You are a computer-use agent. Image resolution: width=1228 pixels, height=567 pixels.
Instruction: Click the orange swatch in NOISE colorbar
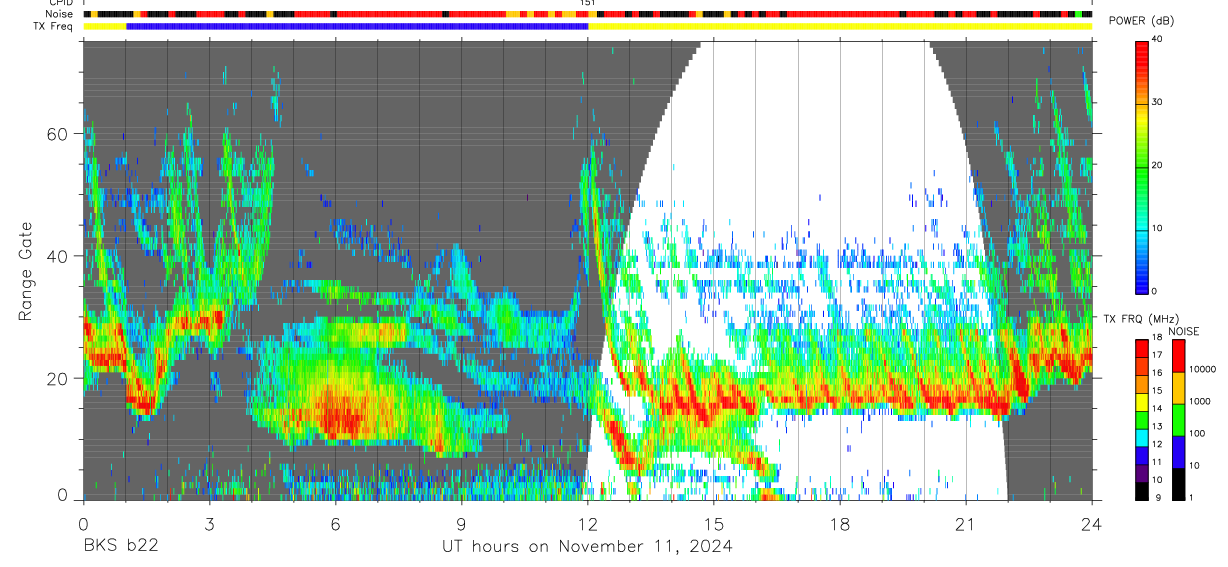(x=1177, y=388)
